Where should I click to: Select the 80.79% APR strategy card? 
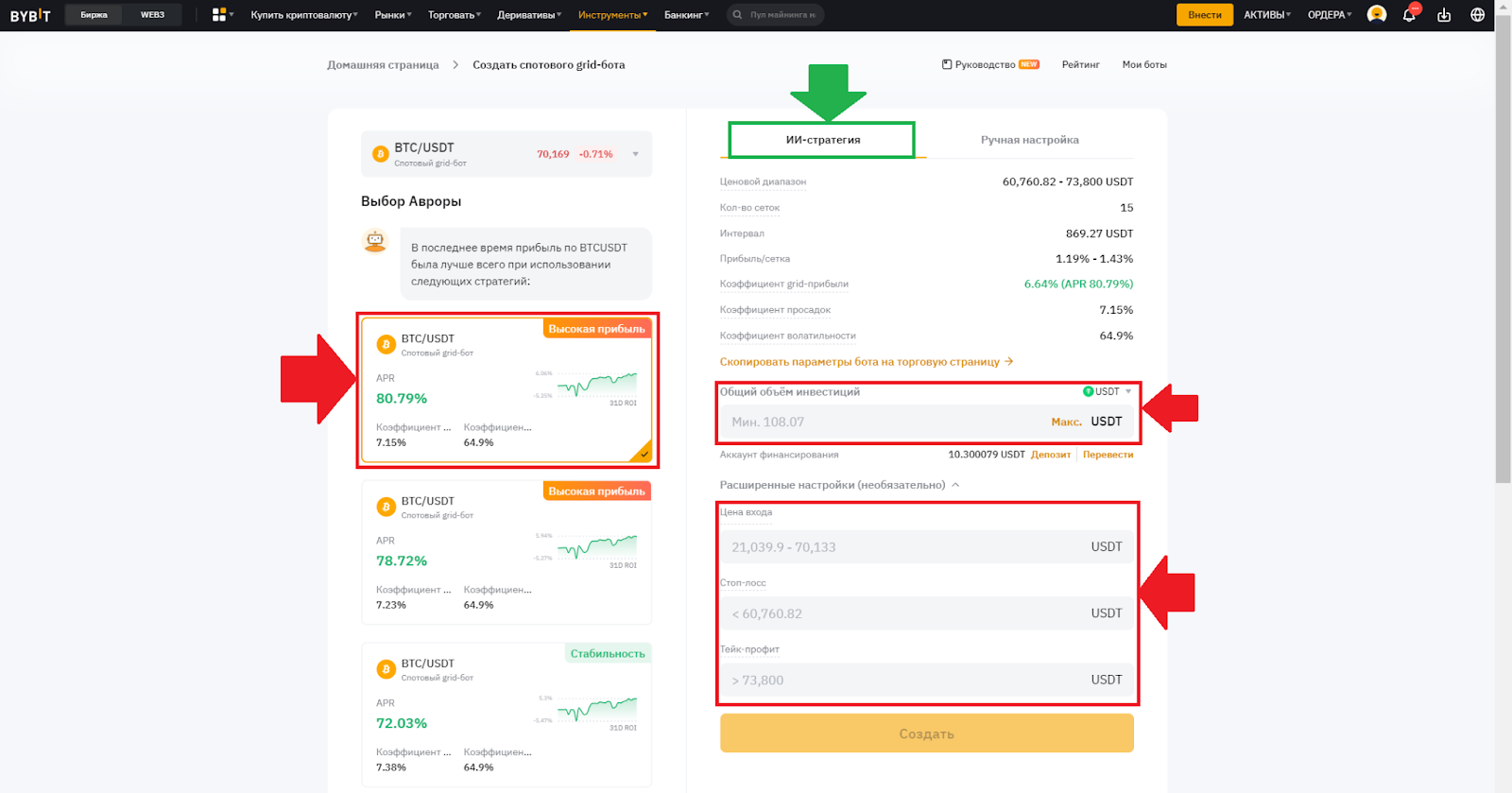click(507, 390)
